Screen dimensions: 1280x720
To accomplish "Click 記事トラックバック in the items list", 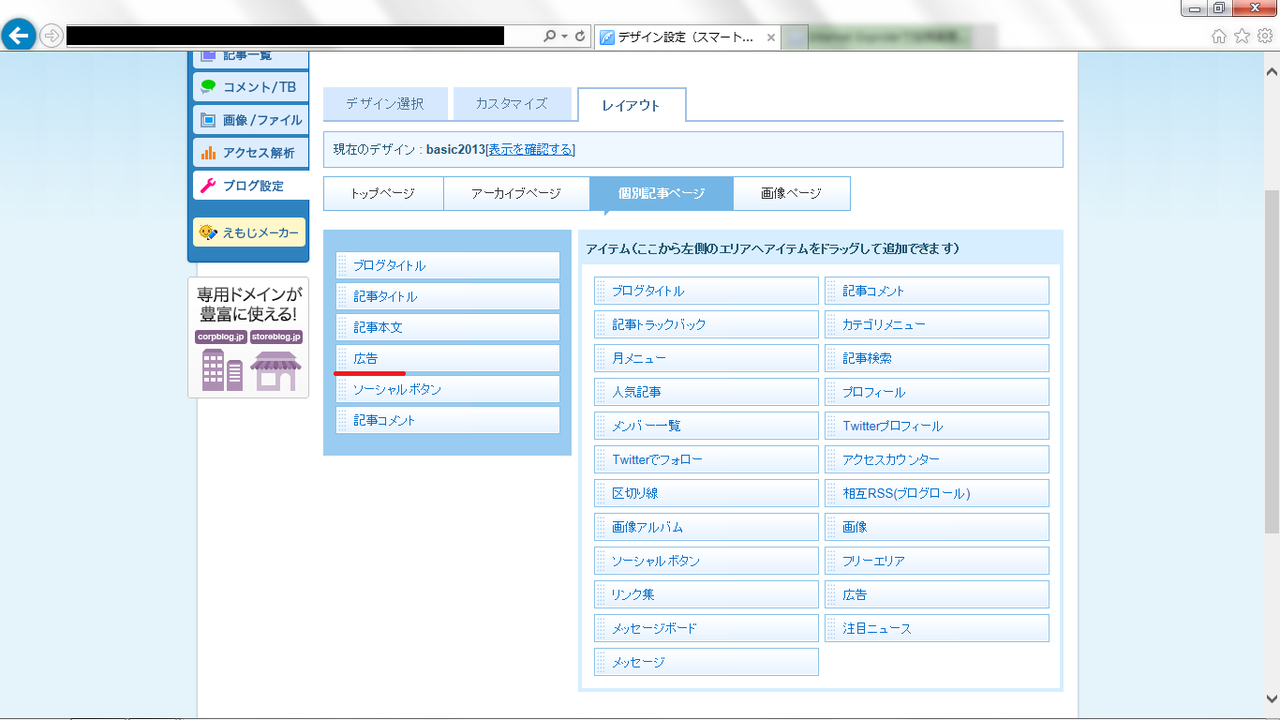I will (x=706, y=325).
